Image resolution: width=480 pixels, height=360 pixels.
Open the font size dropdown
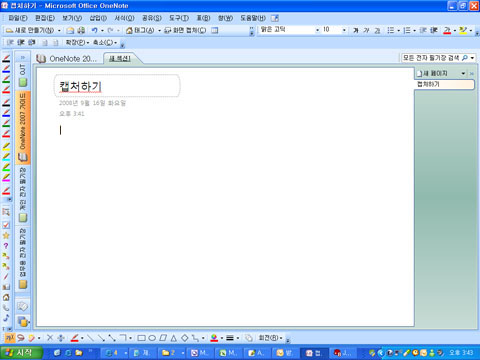pos(344,30)
